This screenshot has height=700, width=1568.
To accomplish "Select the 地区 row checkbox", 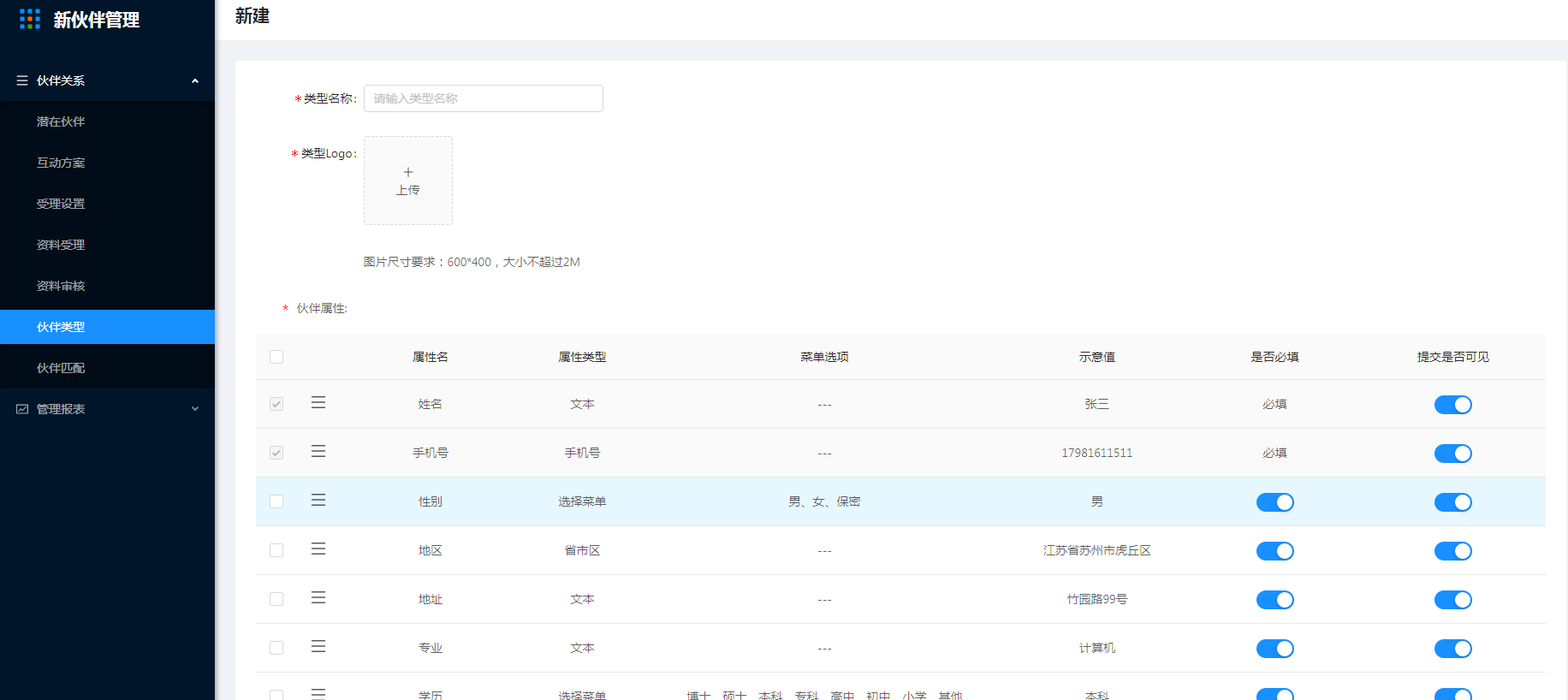I will click(276, 550).
